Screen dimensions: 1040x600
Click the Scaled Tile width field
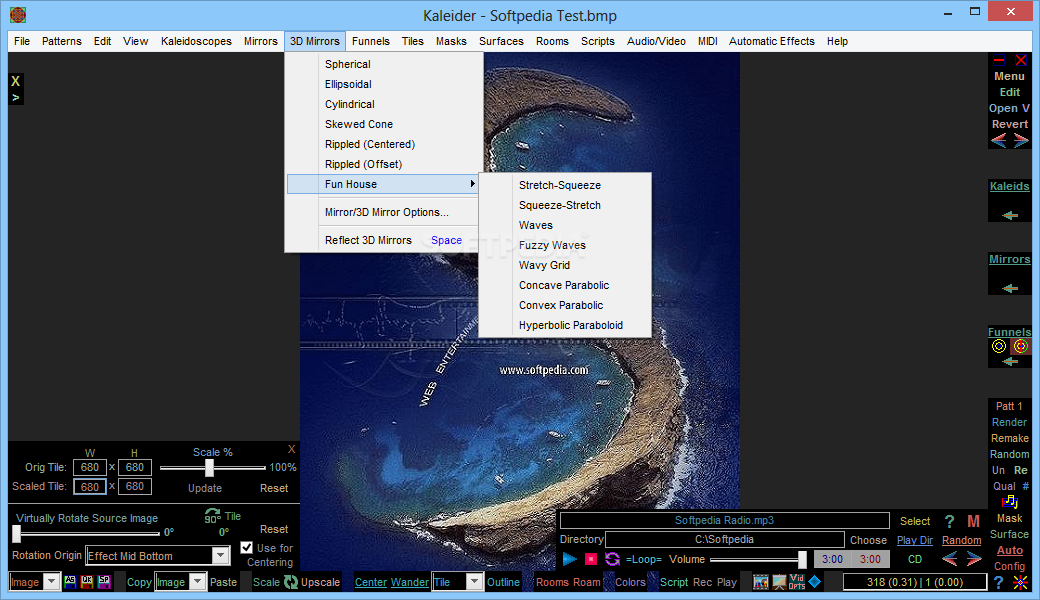pos(90,487)
